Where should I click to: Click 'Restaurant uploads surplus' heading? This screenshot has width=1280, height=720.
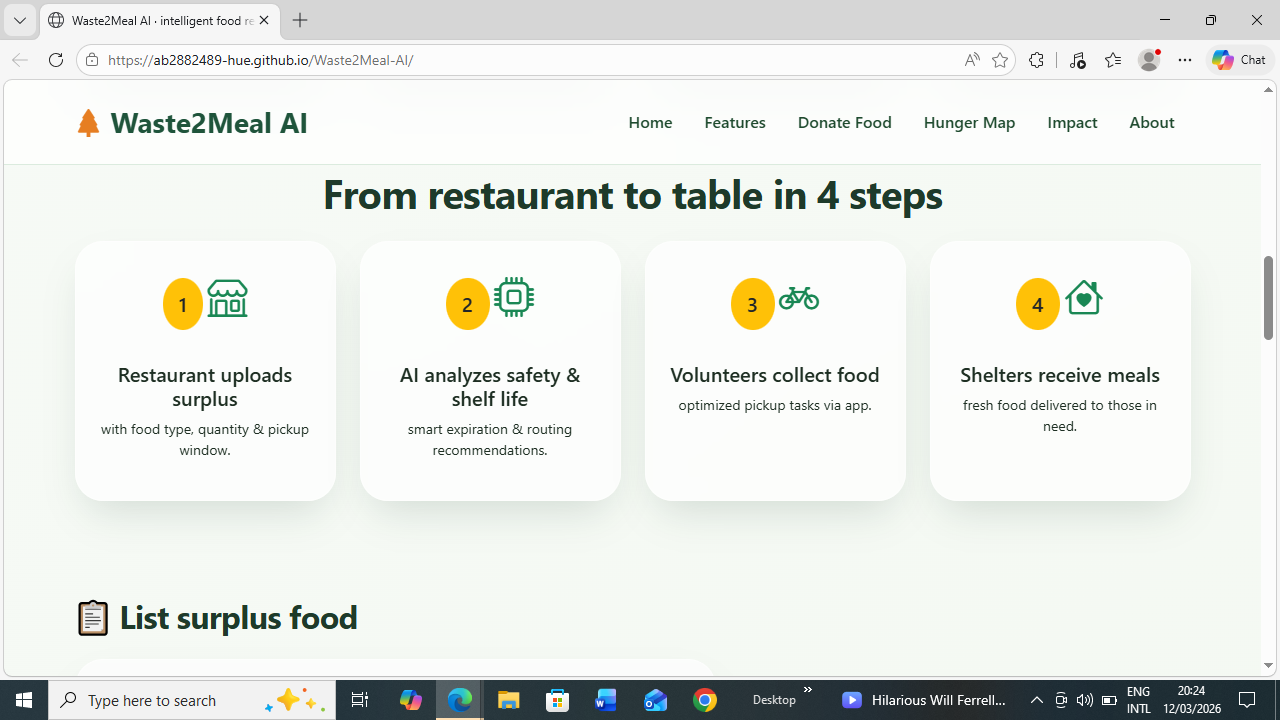click(205, 387)
